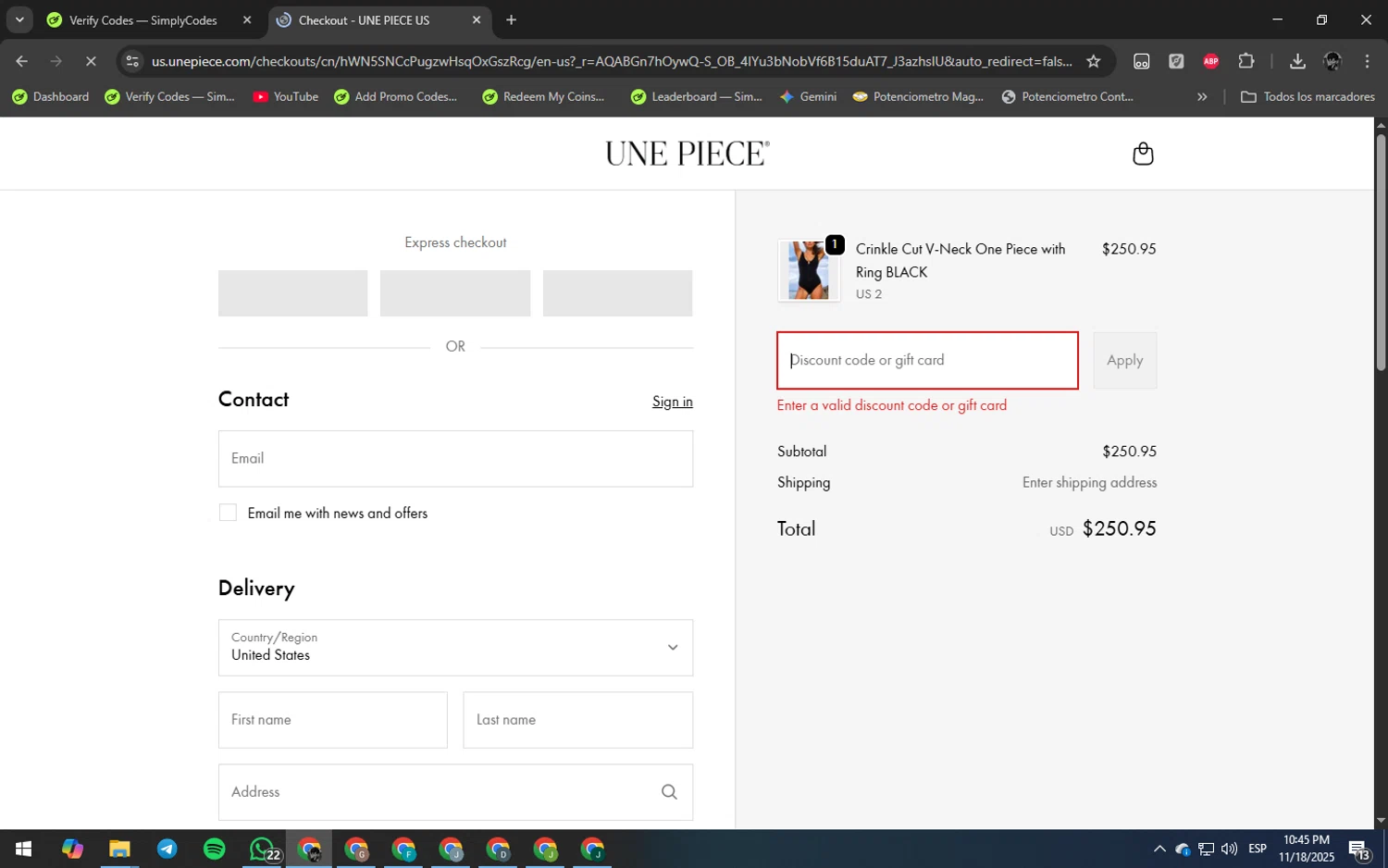The height and width of the screenshot is (868, 1388).
Task: Switch to the Chrome window with G profile
Action: [x=356, y=849]
